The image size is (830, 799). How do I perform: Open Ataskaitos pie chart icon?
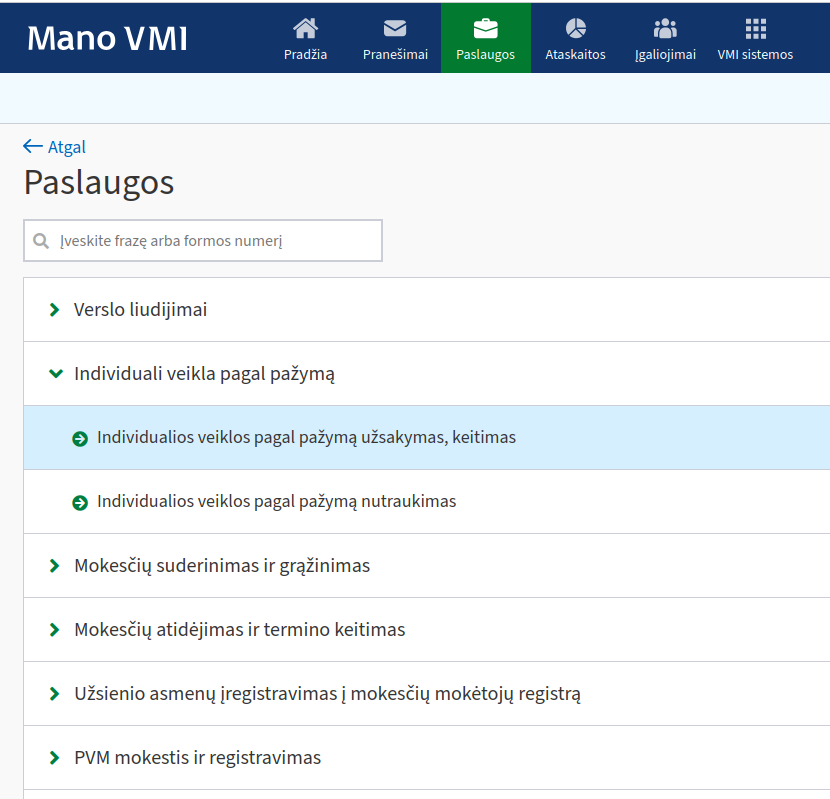click(x=575, y=28)
